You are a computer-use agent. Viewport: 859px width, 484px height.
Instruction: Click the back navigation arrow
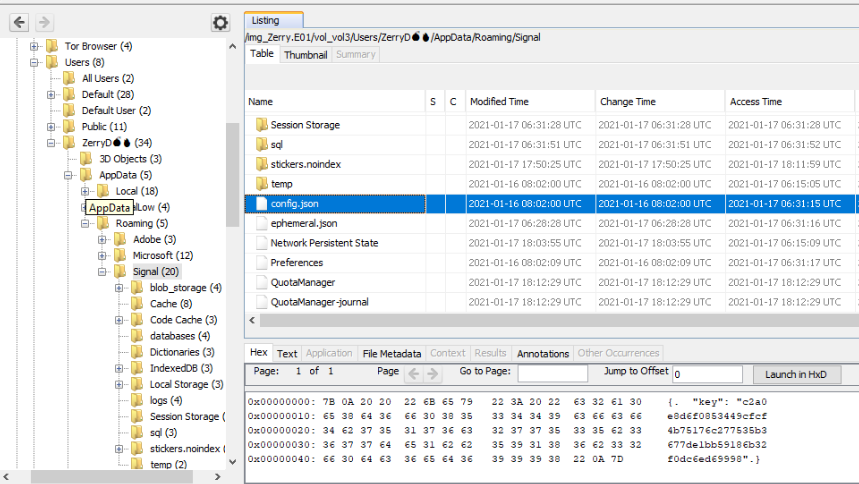point(19,22)
